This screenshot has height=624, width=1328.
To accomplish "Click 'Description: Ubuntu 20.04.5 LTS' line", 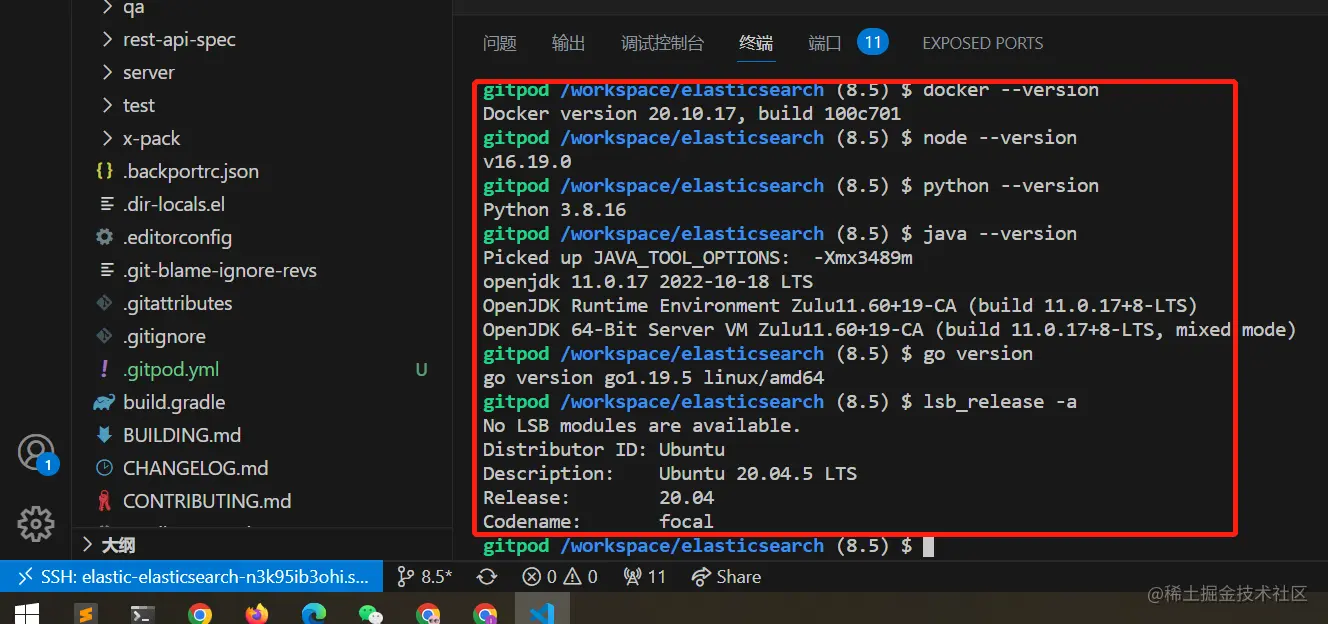I will pyautogui.click(x=670, y=474).
